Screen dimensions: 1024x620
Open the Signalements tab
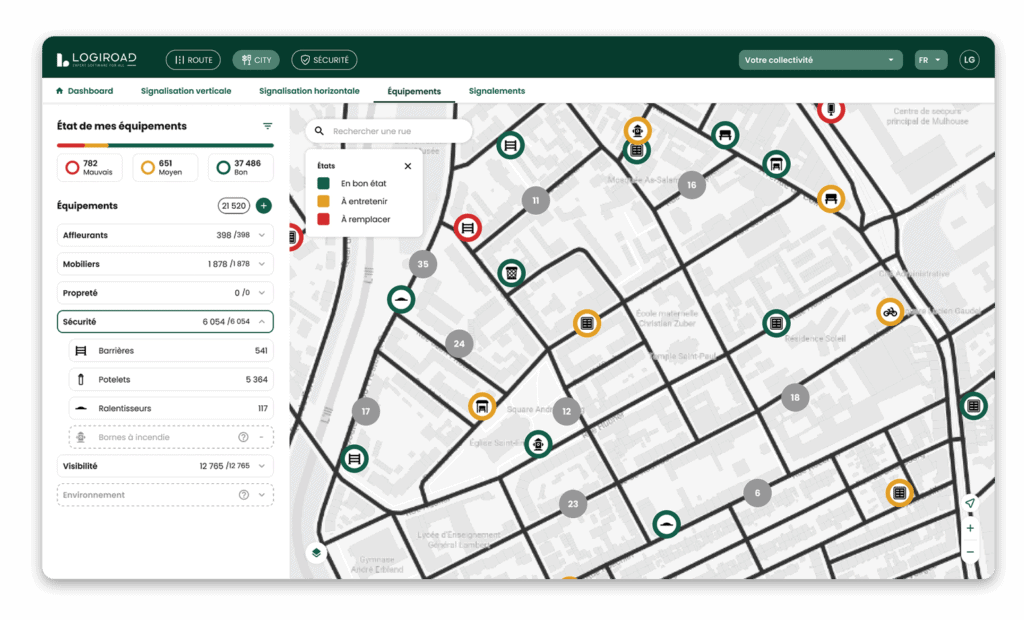pos(496,91)
